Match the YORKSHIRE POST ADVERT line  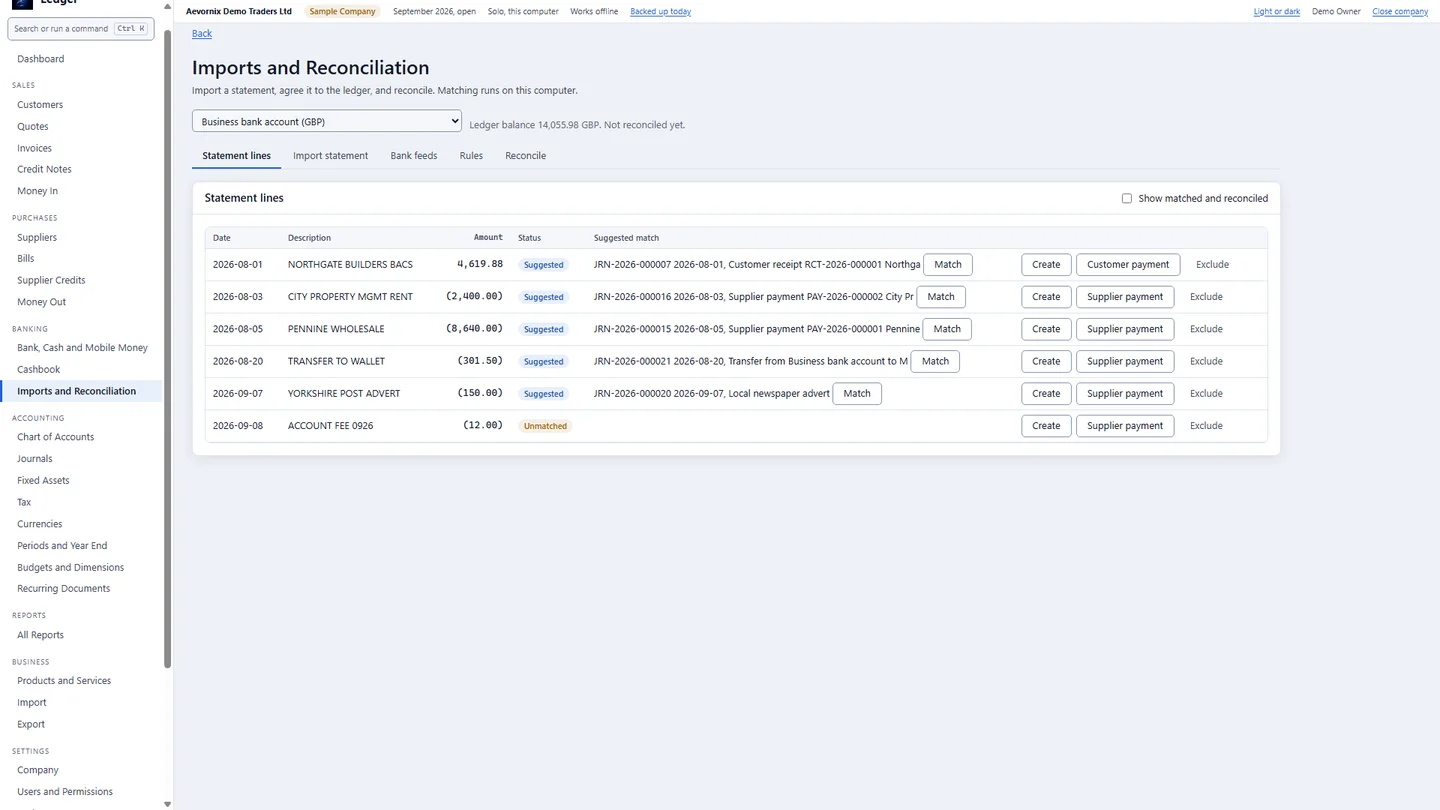point(857,393)
